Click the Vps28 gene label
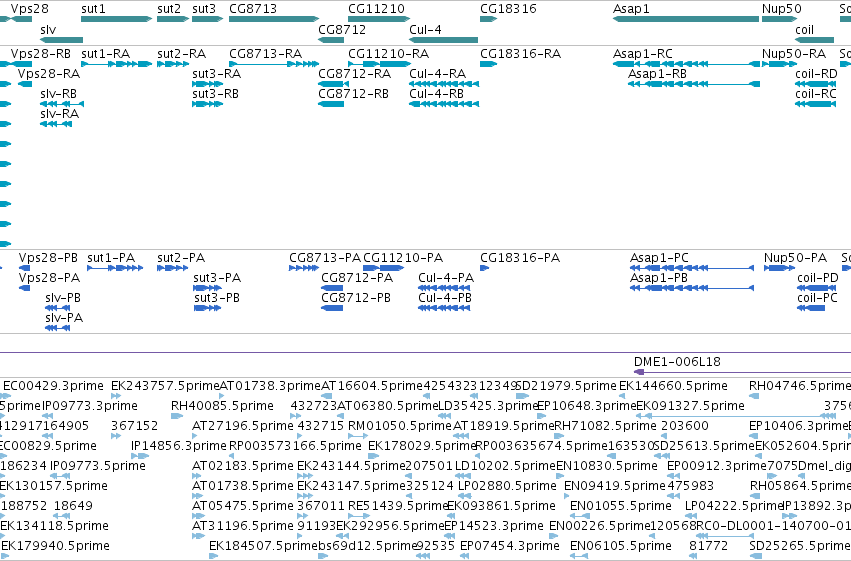The height and width of the screenshot is (561, 851). pos(29,9)
